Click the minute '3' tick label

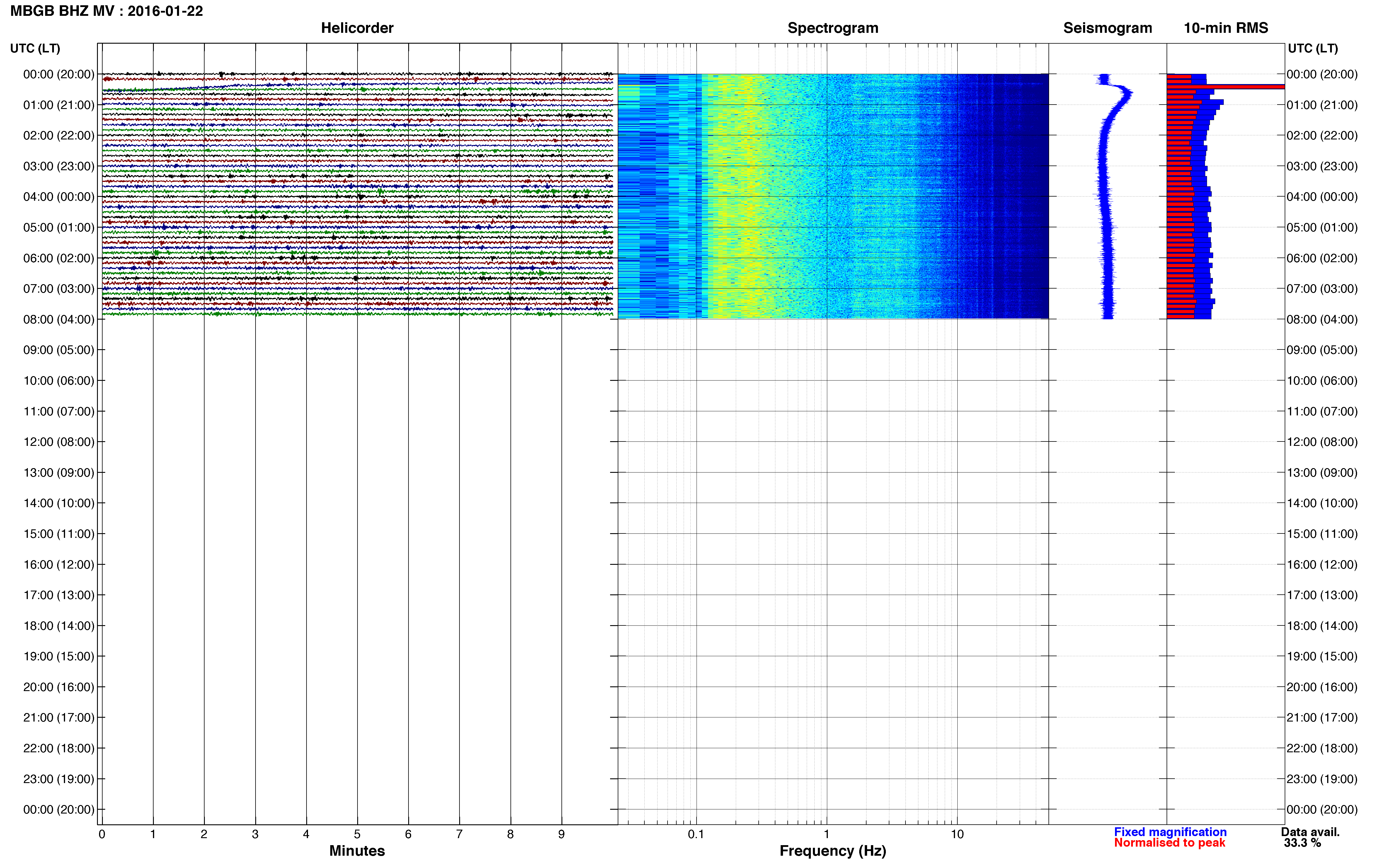[x=255, y=834]
